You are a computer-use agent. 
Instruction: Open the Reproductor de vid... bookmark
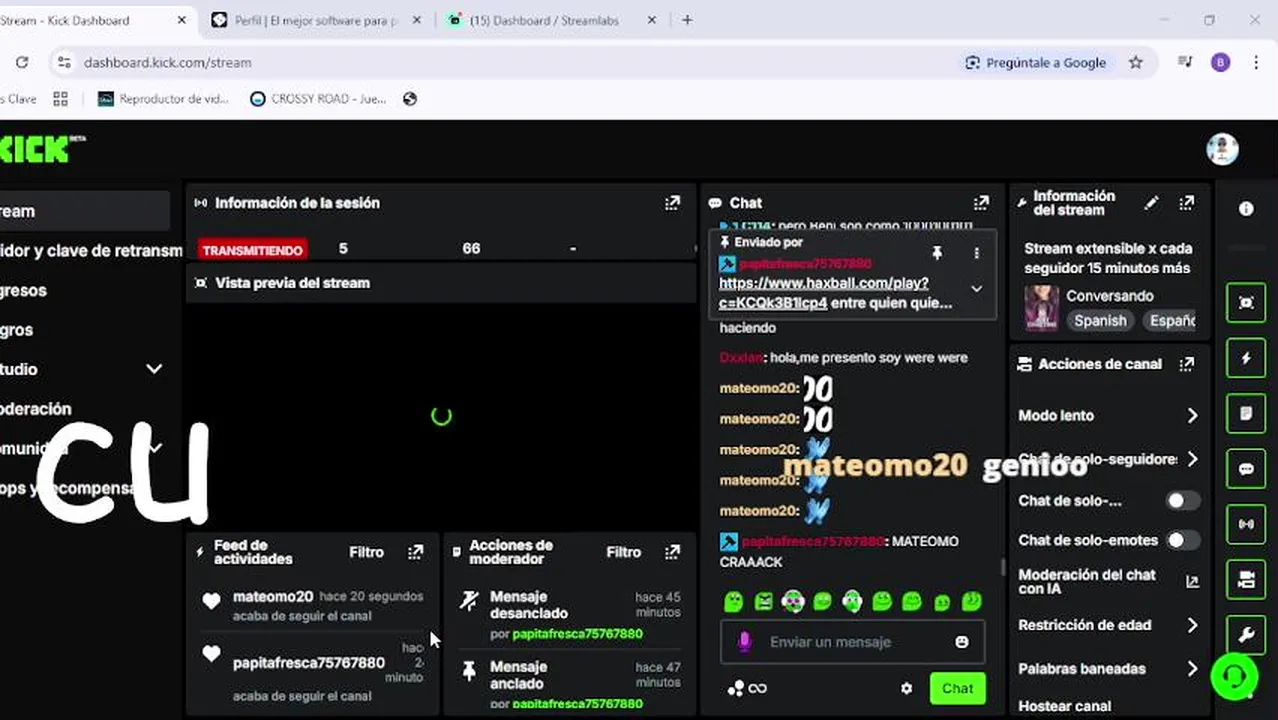click(x=163, y=99)
